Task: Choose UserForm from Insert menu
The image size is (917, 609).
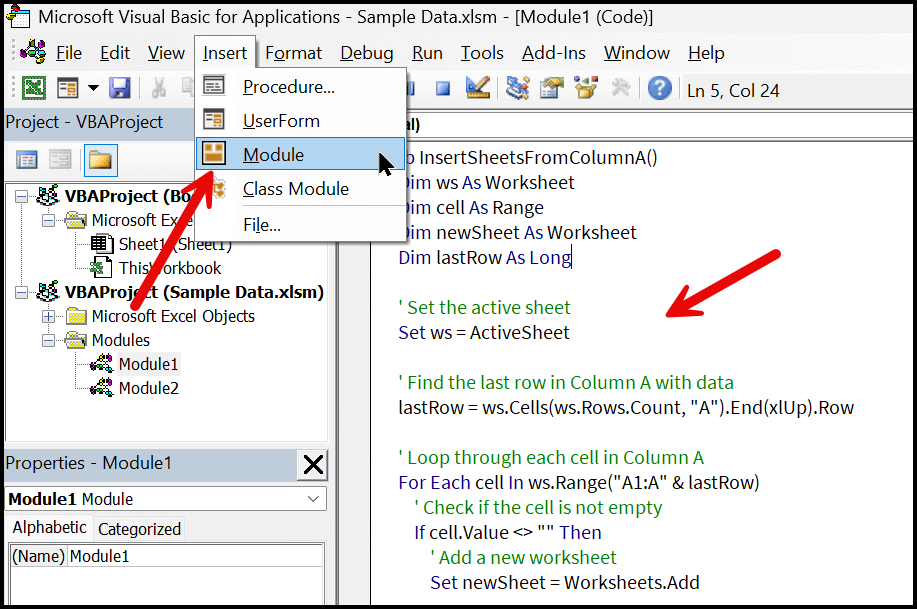Action: [x=301, y=121]
